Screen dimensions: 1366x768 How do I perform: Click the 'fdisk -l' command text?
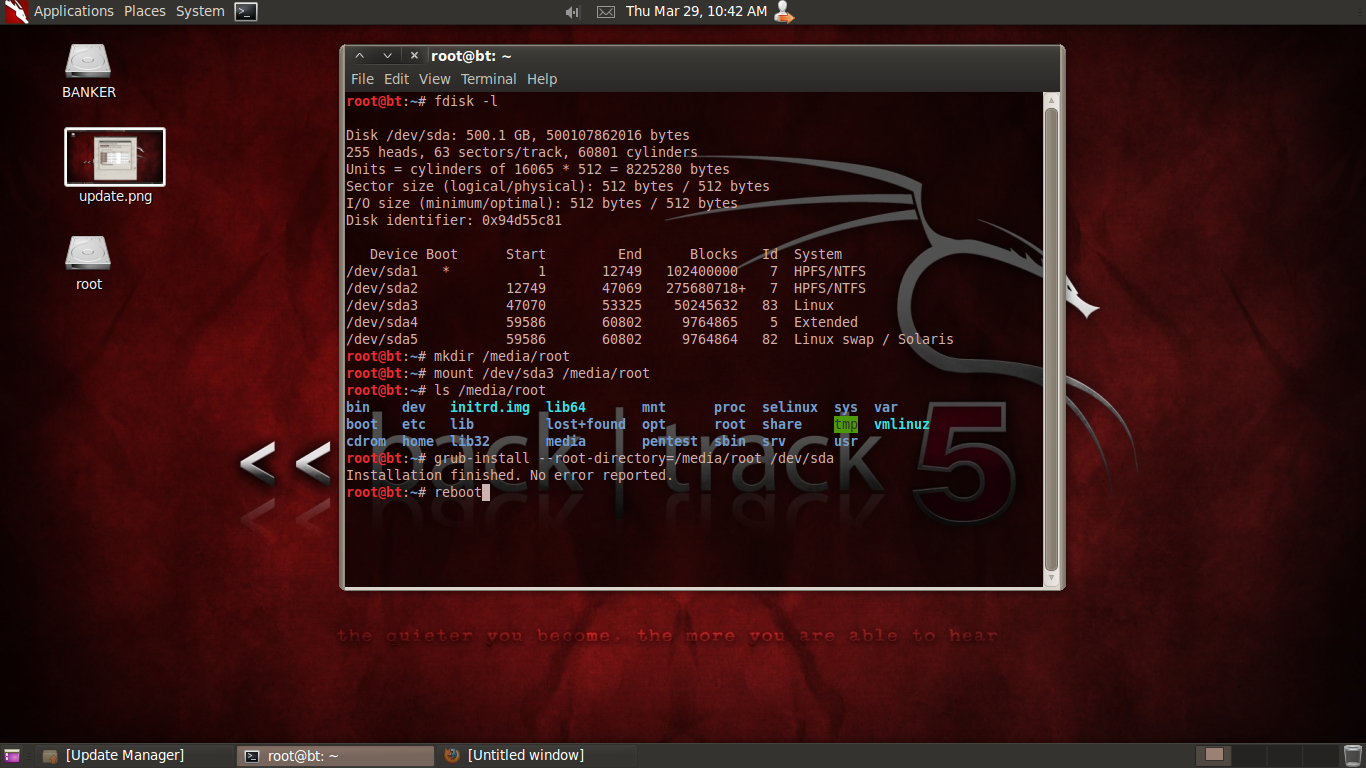[x=466, y=101]
